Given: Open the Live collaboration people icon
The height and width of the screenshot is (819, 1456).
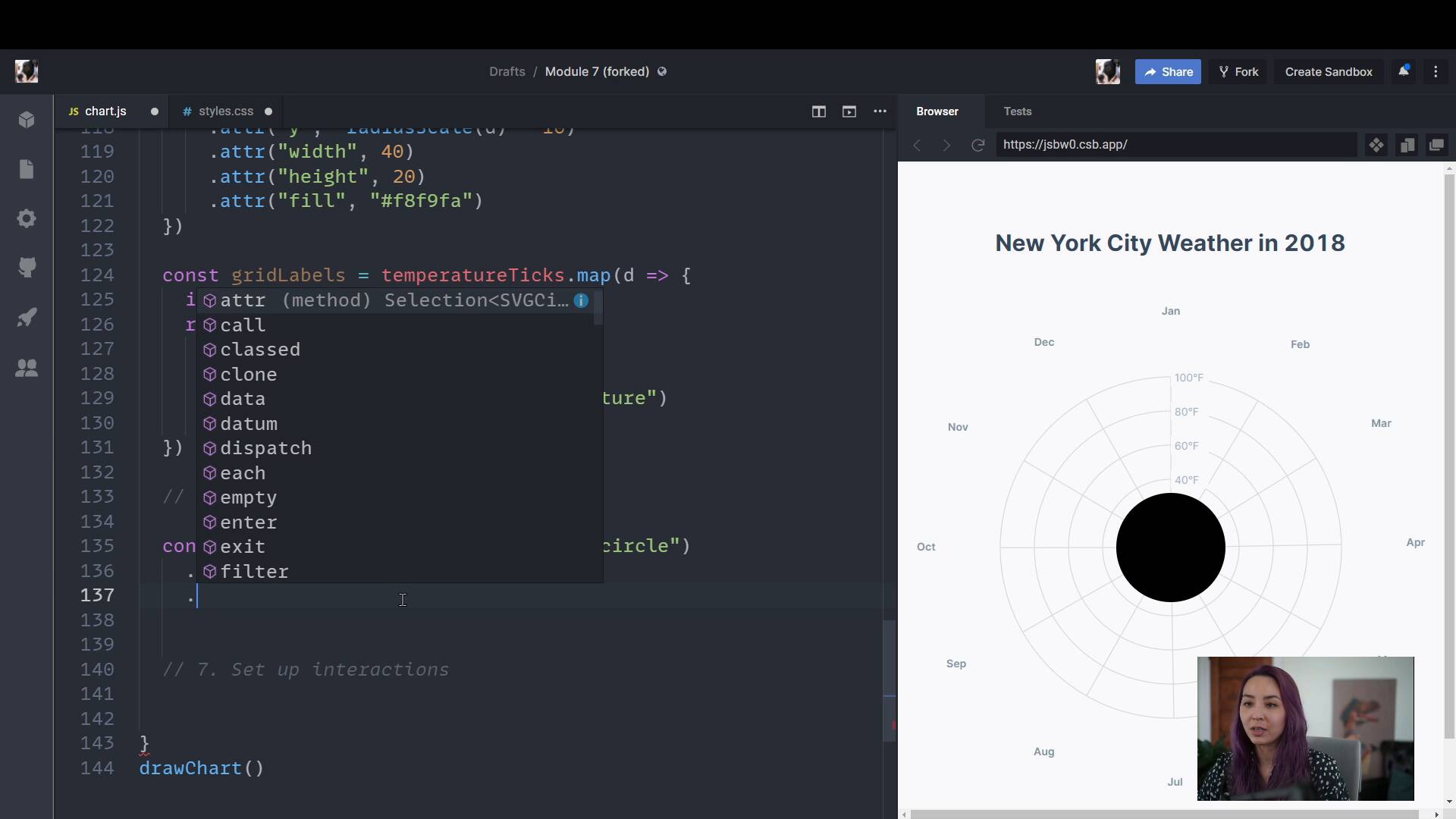Looking at the screenshot, I should (x=27, y=368).
